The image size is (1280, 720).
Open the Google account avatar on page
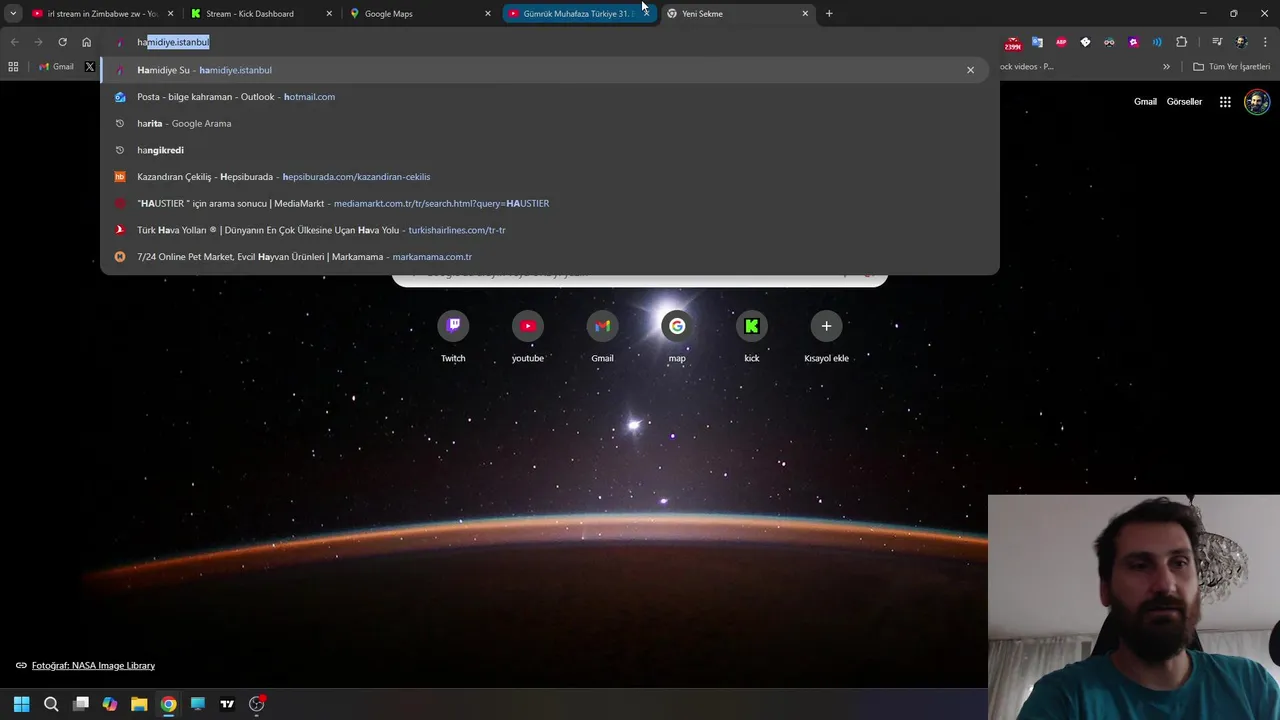pyautogui.click(x=1257, y=102)
